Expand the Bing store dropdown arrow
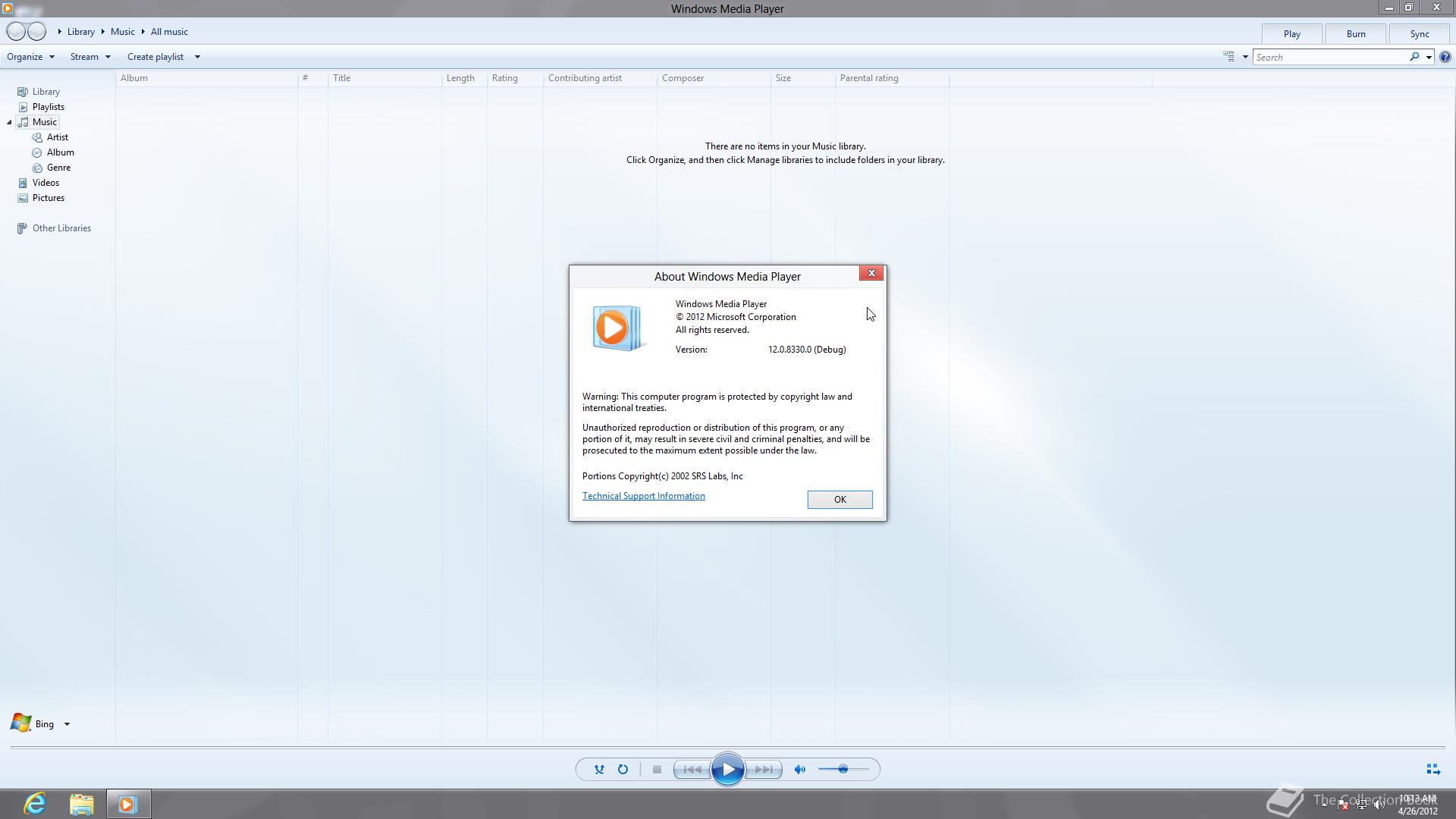Viewport: 1456px width, 819px height. 67,724
